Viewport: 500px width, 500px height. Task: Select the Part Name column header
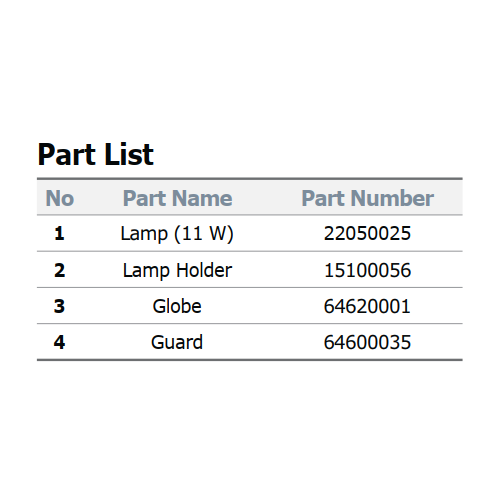pos(177,198)
